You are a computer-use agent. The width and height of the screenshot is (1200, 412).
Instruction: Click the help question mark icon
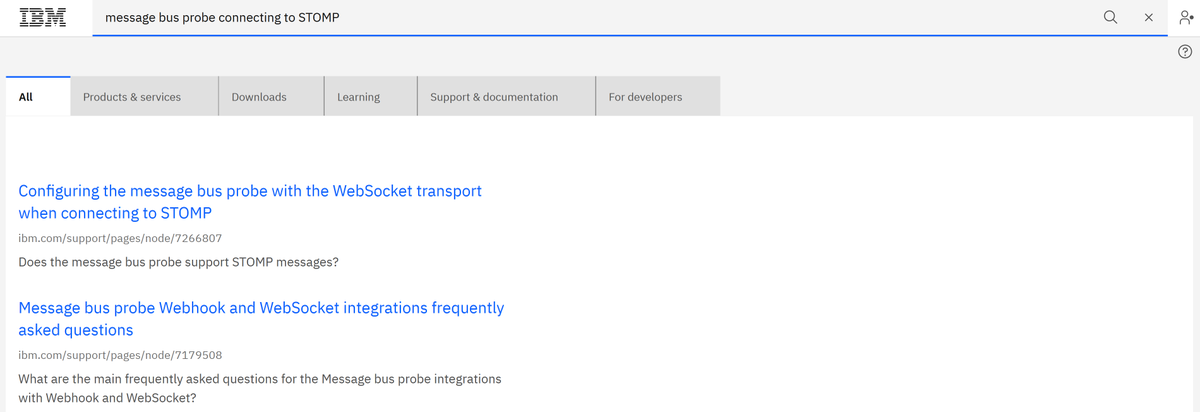point(1185,52)
